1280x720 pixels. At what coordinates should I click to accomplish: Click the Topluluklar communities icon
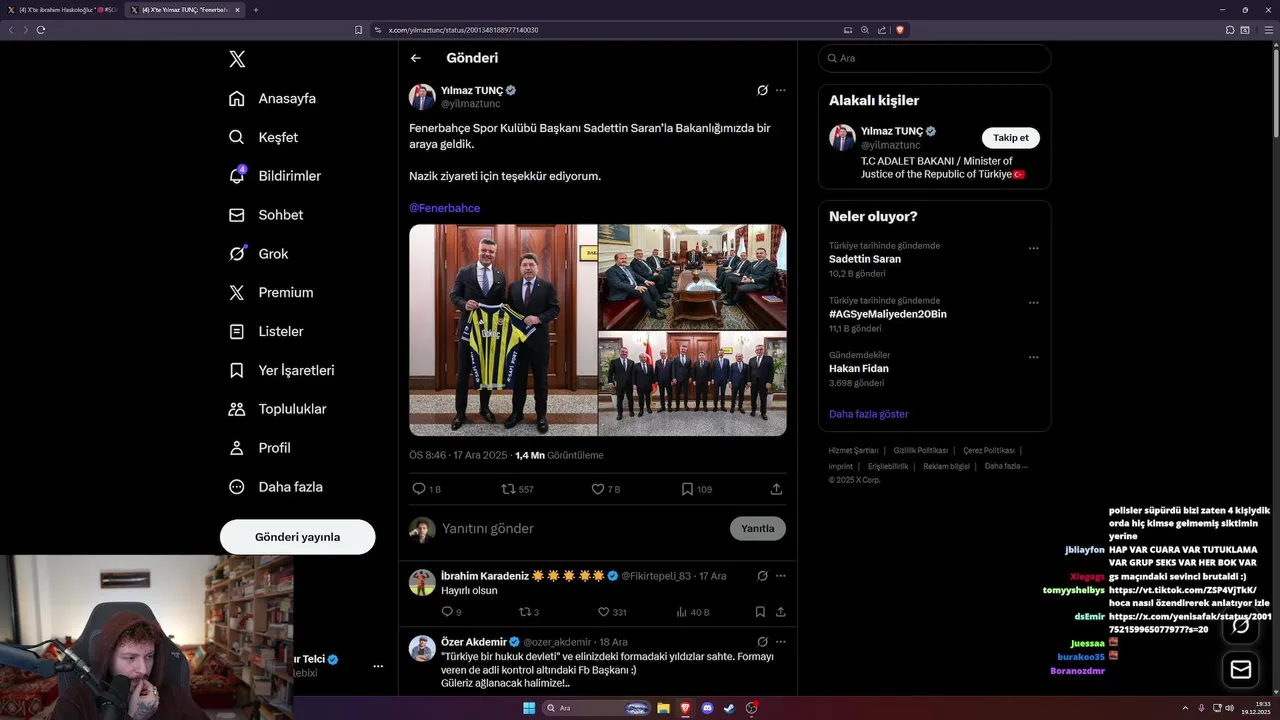[x=237, y=409]
